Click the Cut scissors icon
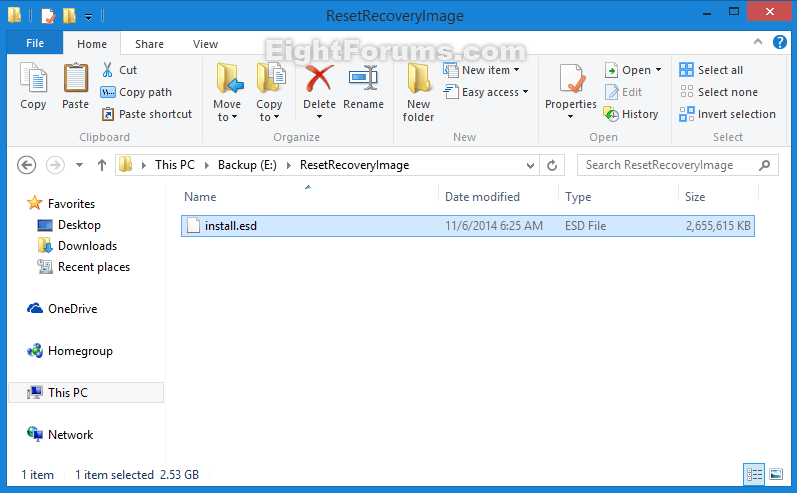The image size is (797, 493). (108, 70)
